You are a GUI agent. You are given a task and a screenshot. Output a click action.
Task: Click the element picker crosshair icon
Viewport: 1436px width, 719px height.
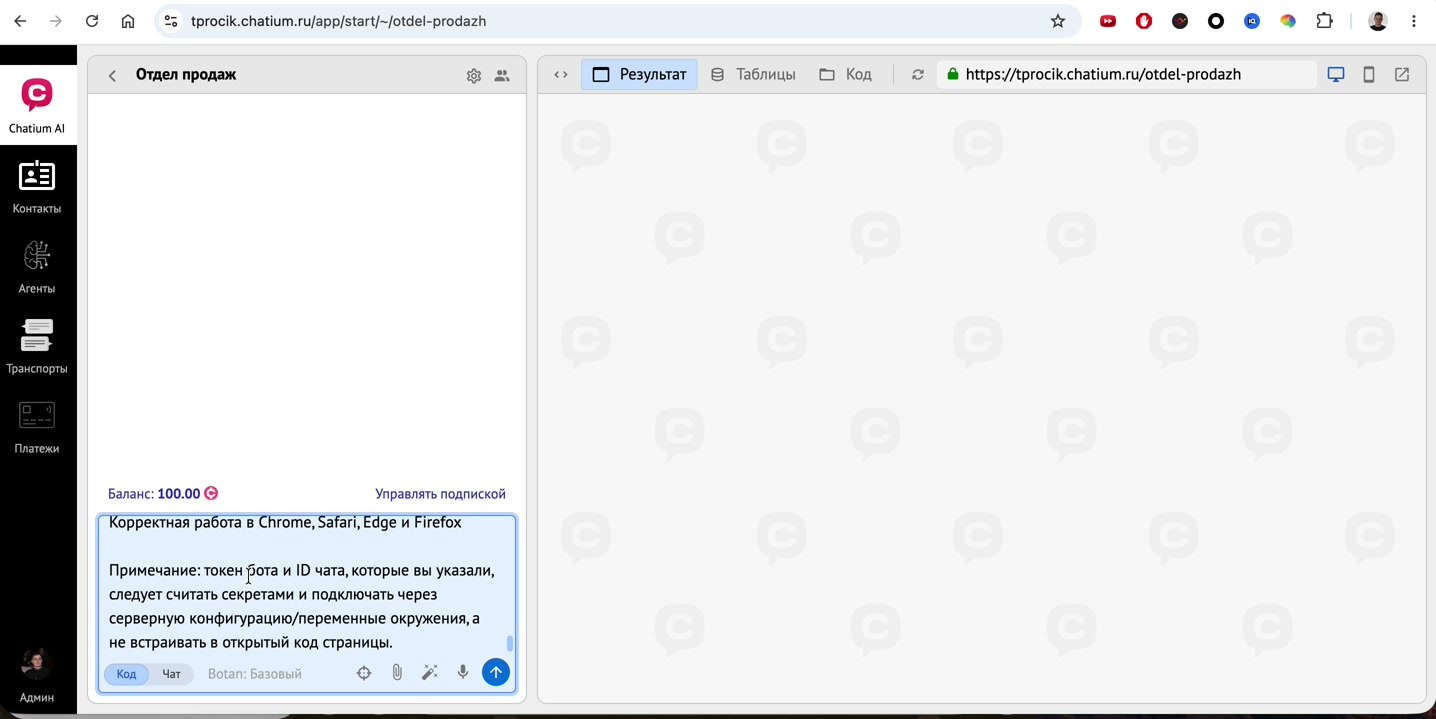pos(364,673)
